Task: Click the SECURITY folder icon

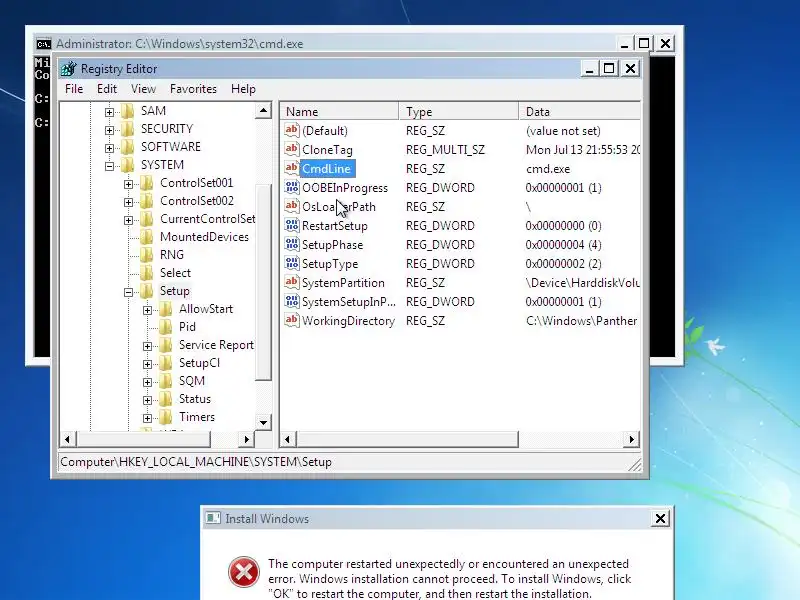Action: click(x=128, y=129)
